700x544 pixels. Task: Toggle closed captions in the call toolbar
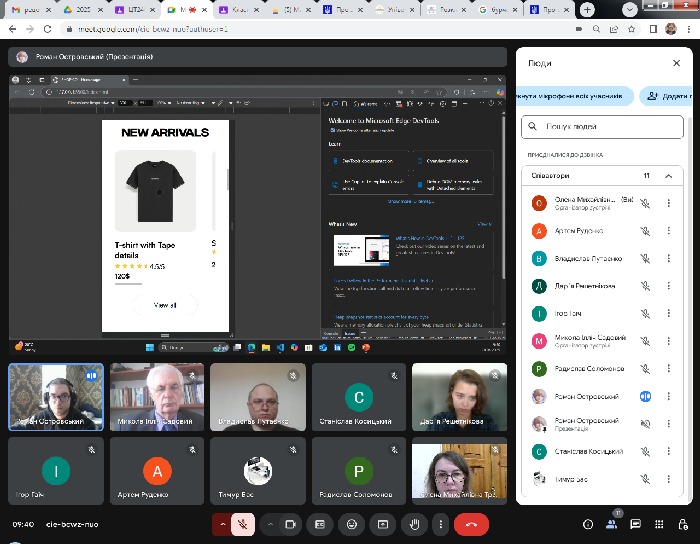pyautogui.click(x=318, y=523)
